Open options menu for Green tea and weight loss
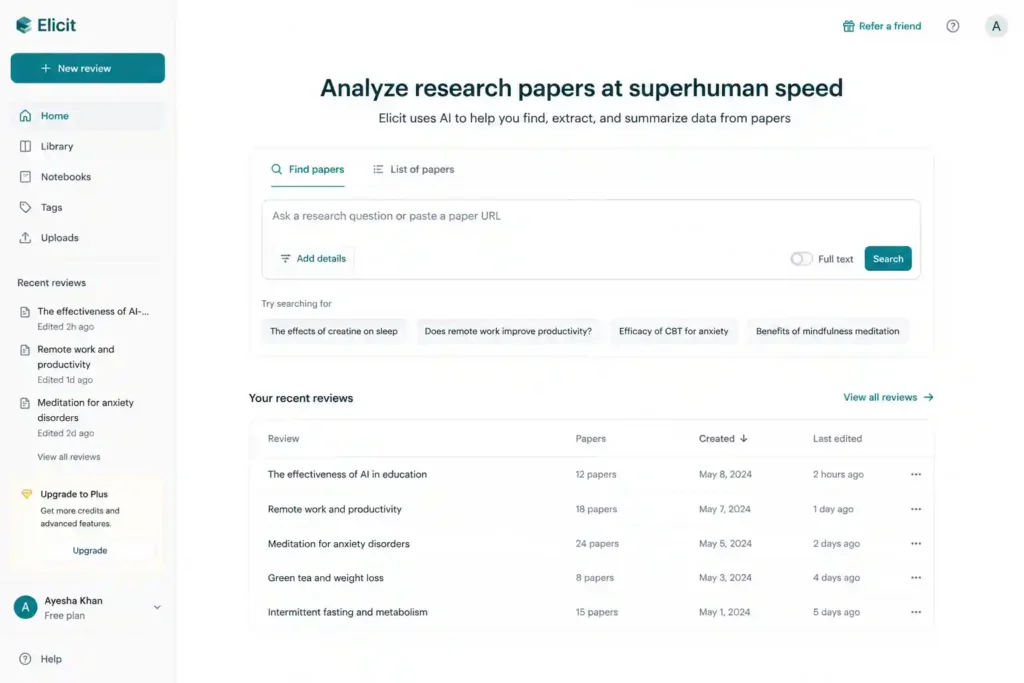The height and width of the screenshot is (683, 1024). pyautogui.click(x=916, y=578)
